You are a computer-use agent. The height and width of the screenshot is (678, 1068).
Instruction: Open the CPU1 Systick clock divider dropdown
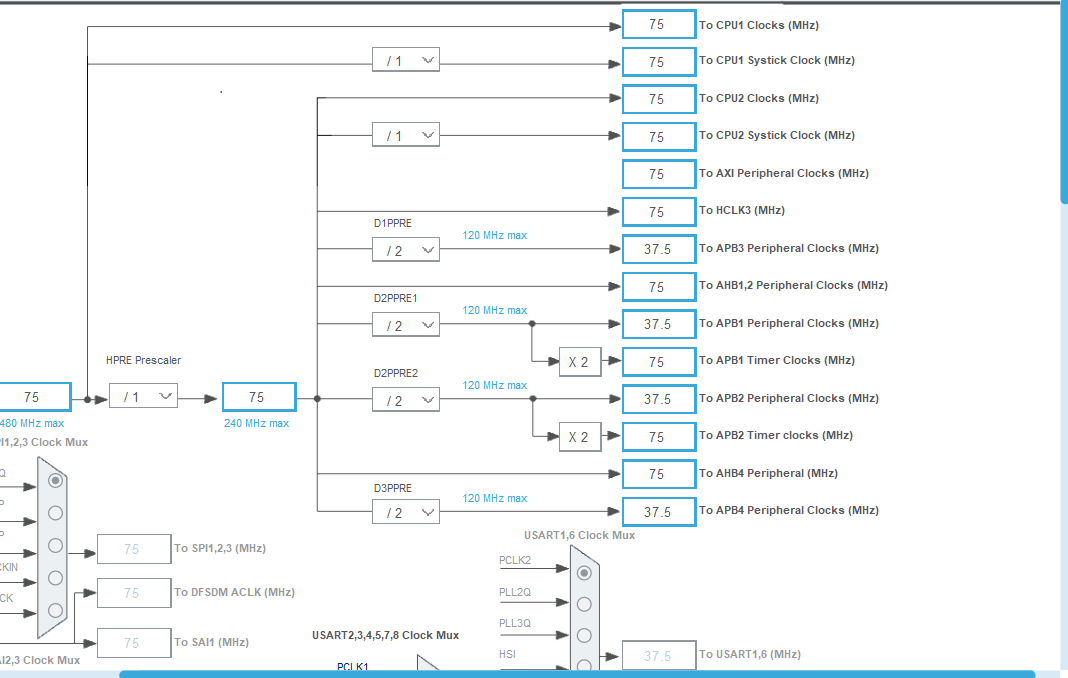coord(406,59)
